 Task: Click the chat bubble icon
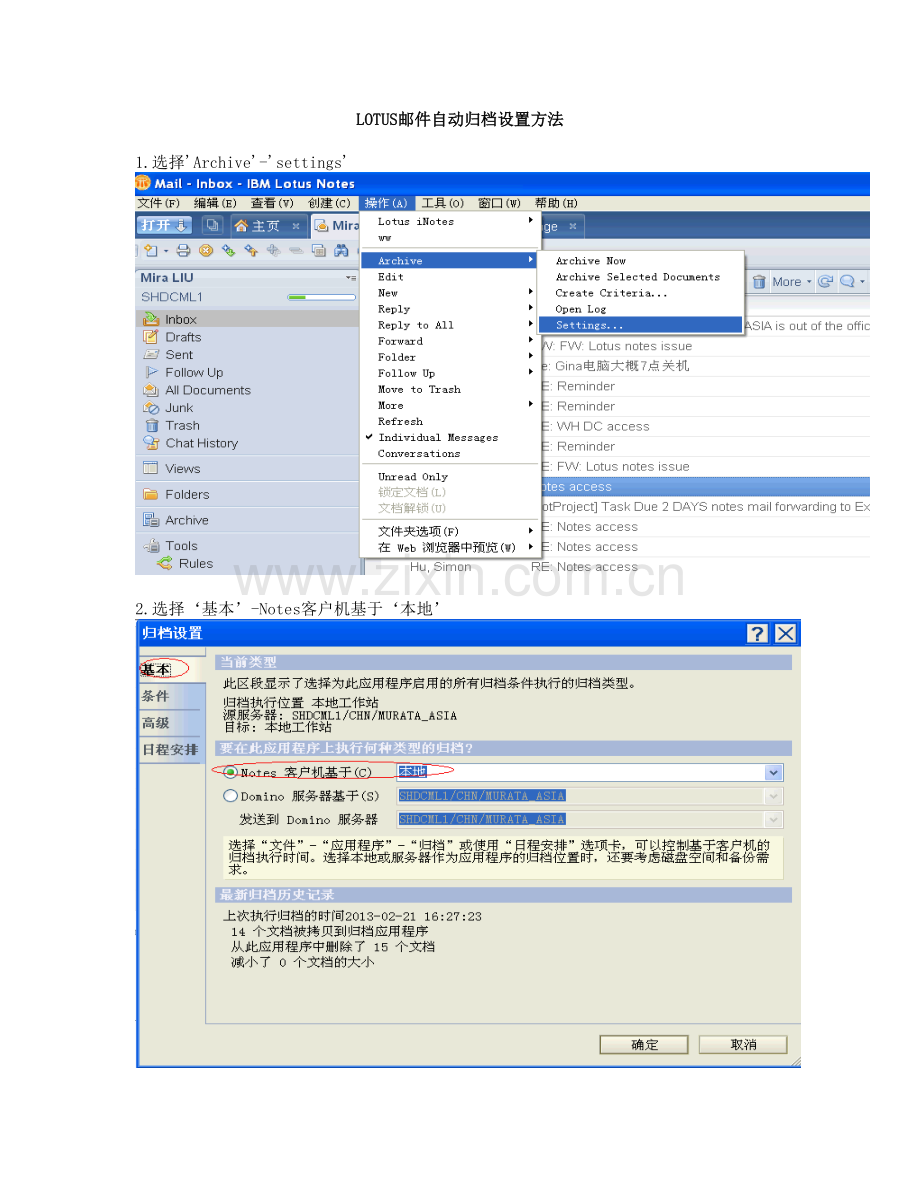coord(847,281)
